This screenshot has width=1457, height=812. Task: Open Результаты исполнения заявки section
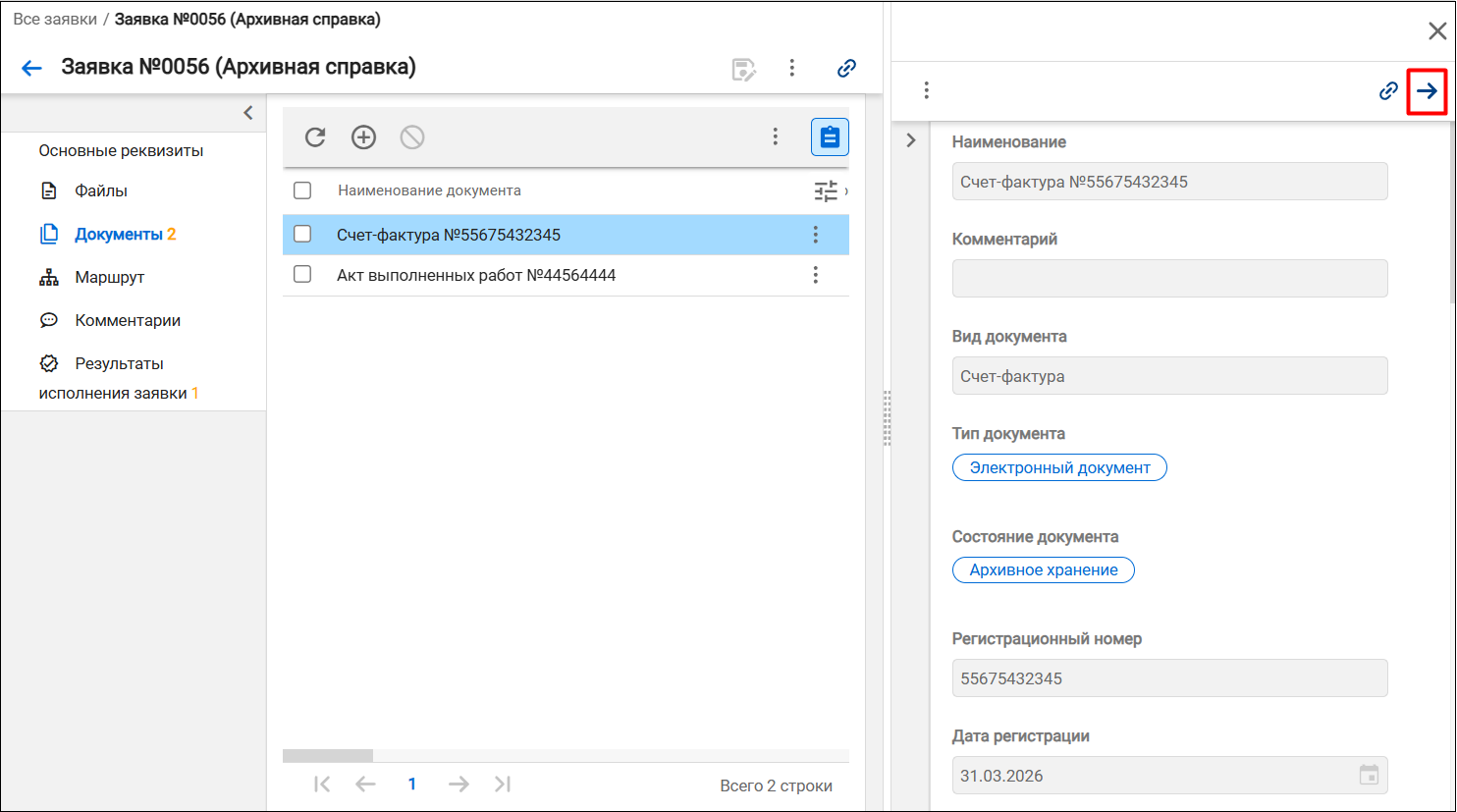(x=119, y=378)
